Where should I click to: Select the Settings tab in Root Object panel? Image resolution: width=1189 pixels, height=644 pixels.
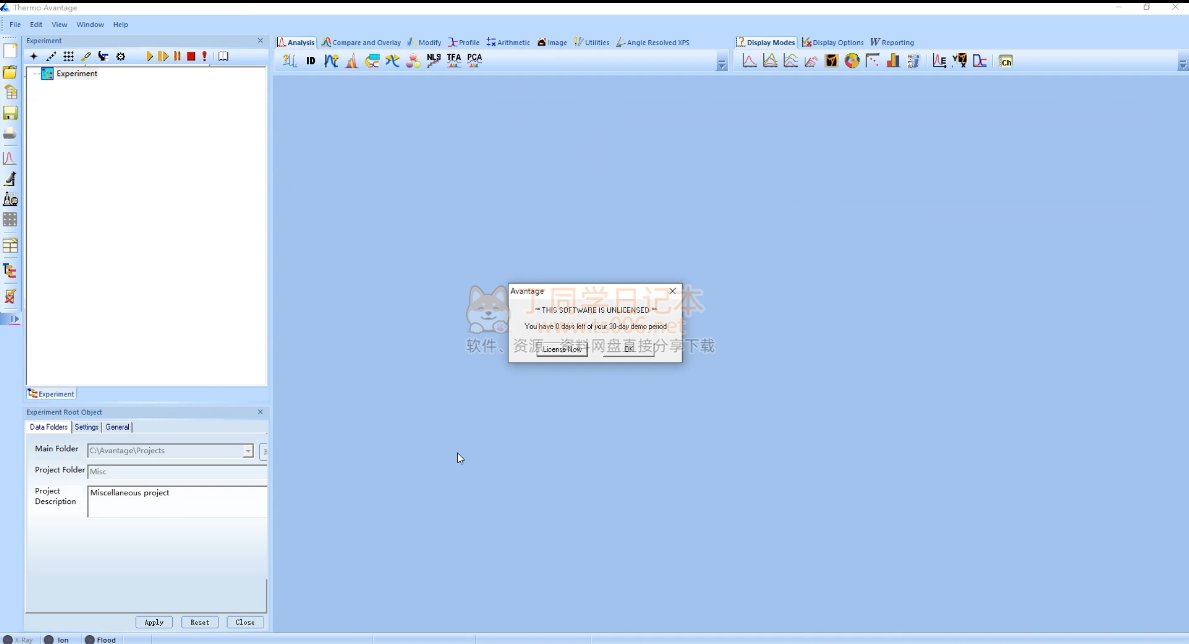coord(86,427)
